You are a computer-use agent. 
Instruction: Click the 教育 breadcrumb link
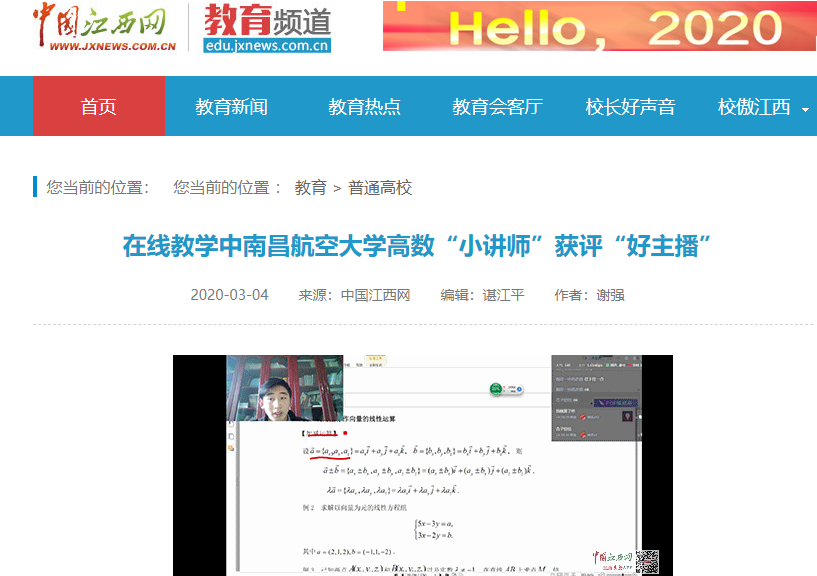tap(310, 187)
